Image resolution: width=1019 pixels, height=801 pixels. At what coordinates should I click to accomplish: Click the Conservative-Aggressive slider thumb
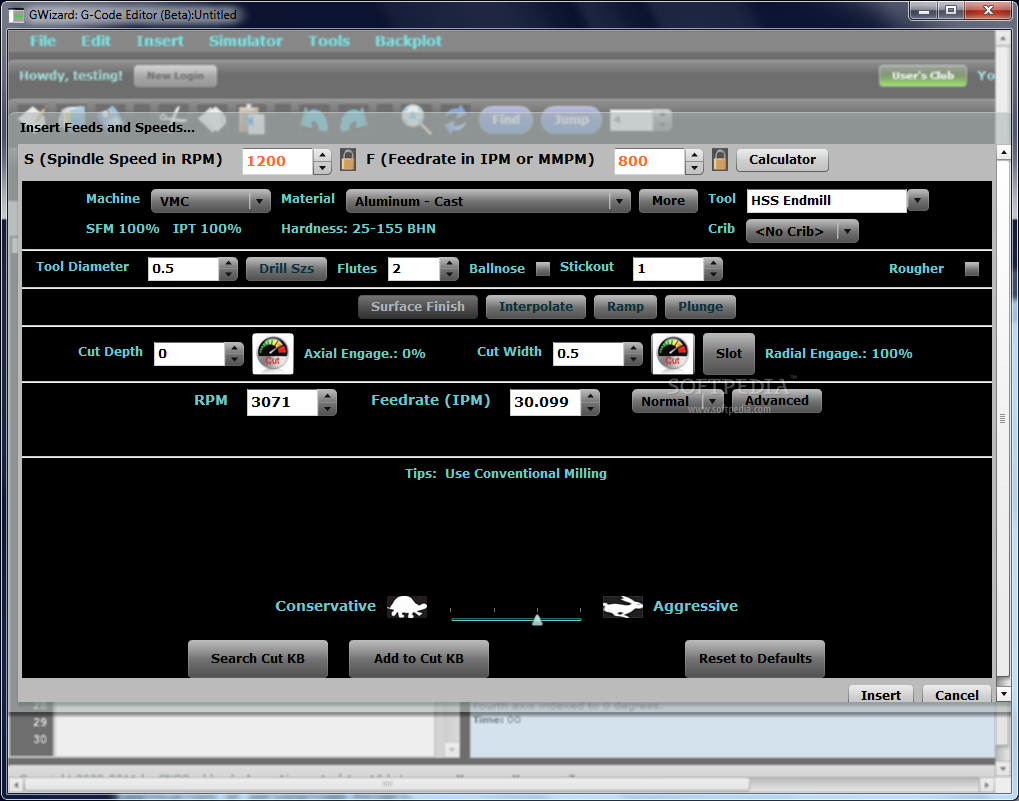pyautogui.click(x=537, y=620)
